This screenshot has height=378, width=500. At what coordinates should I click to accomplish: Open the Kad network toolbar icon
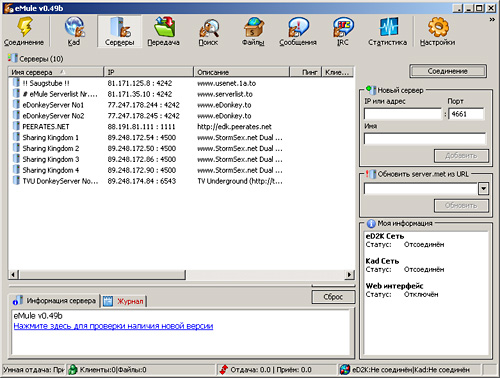[74, 31]
